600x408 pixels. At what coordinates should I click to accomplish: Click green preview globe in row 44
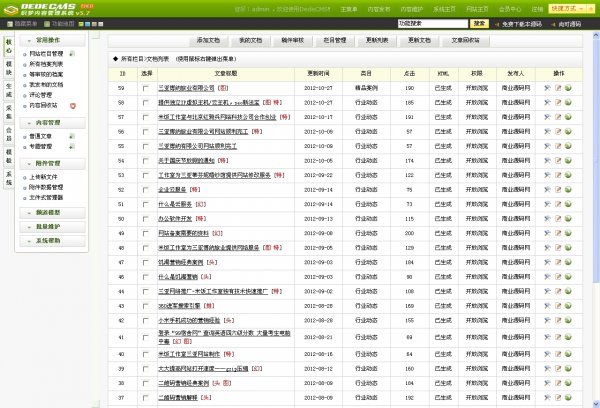[568, 292]
